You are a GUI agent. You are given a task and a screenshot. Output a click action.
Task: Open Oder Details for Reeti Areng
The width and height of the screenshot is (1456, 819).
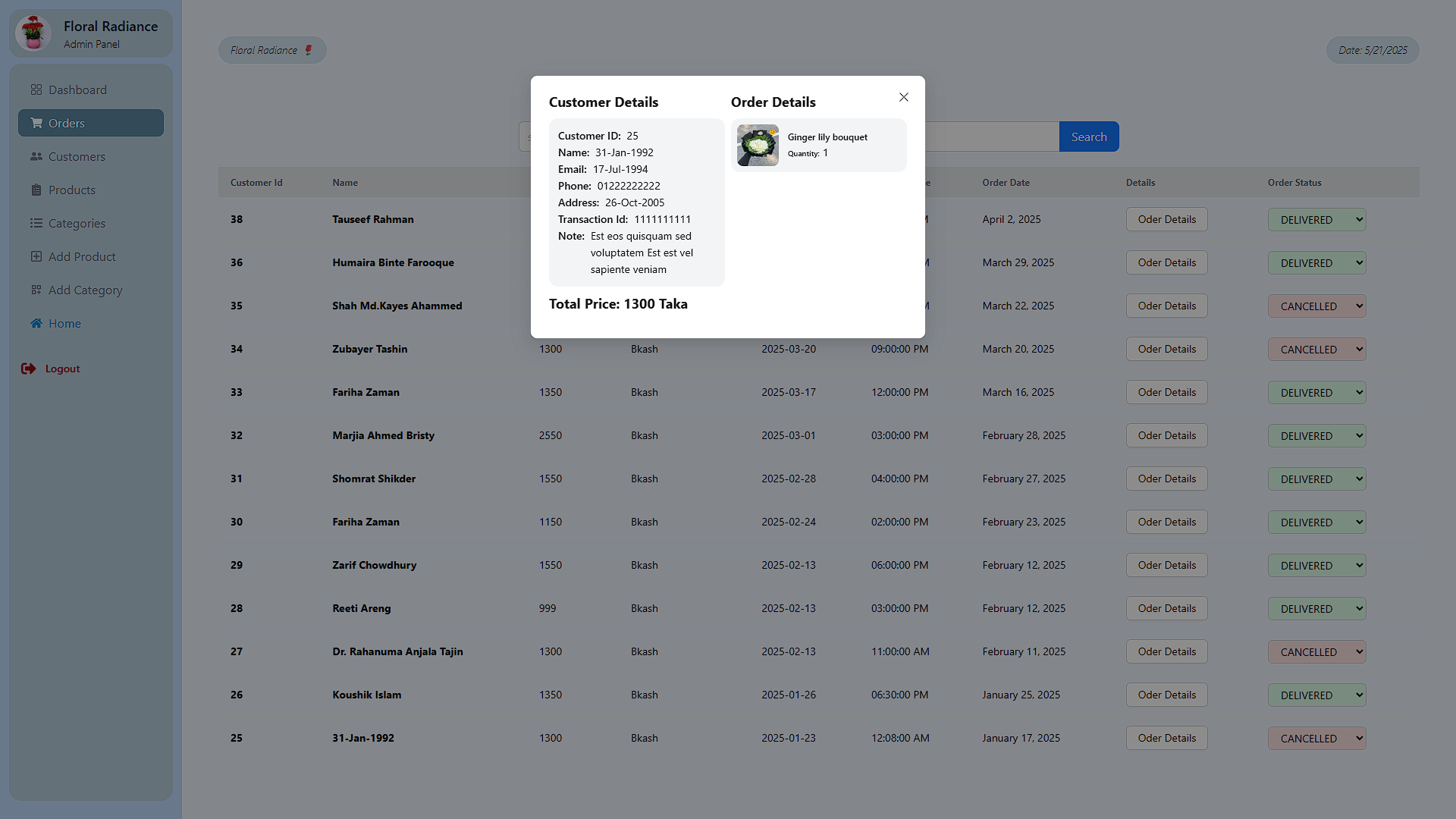click(x=1166, y=608)
